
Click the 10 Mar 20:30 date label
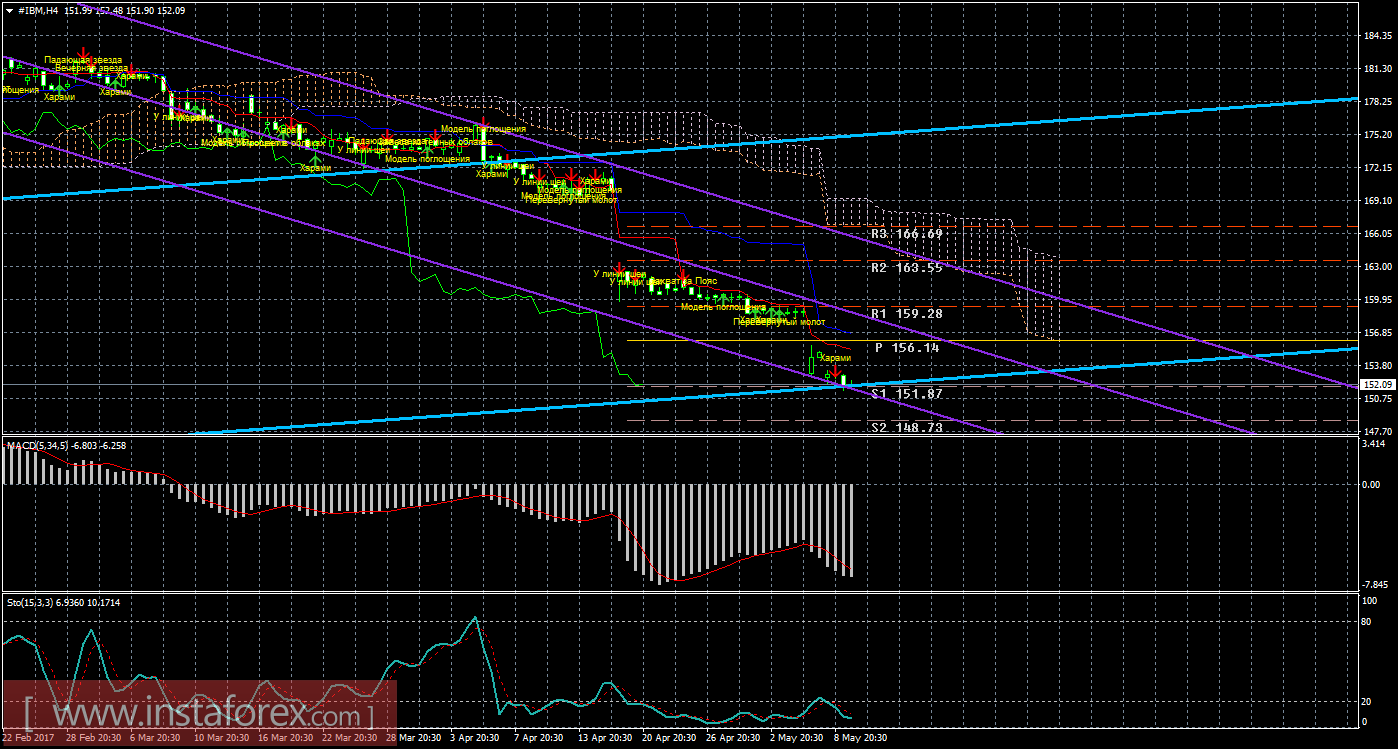(222, 739)
